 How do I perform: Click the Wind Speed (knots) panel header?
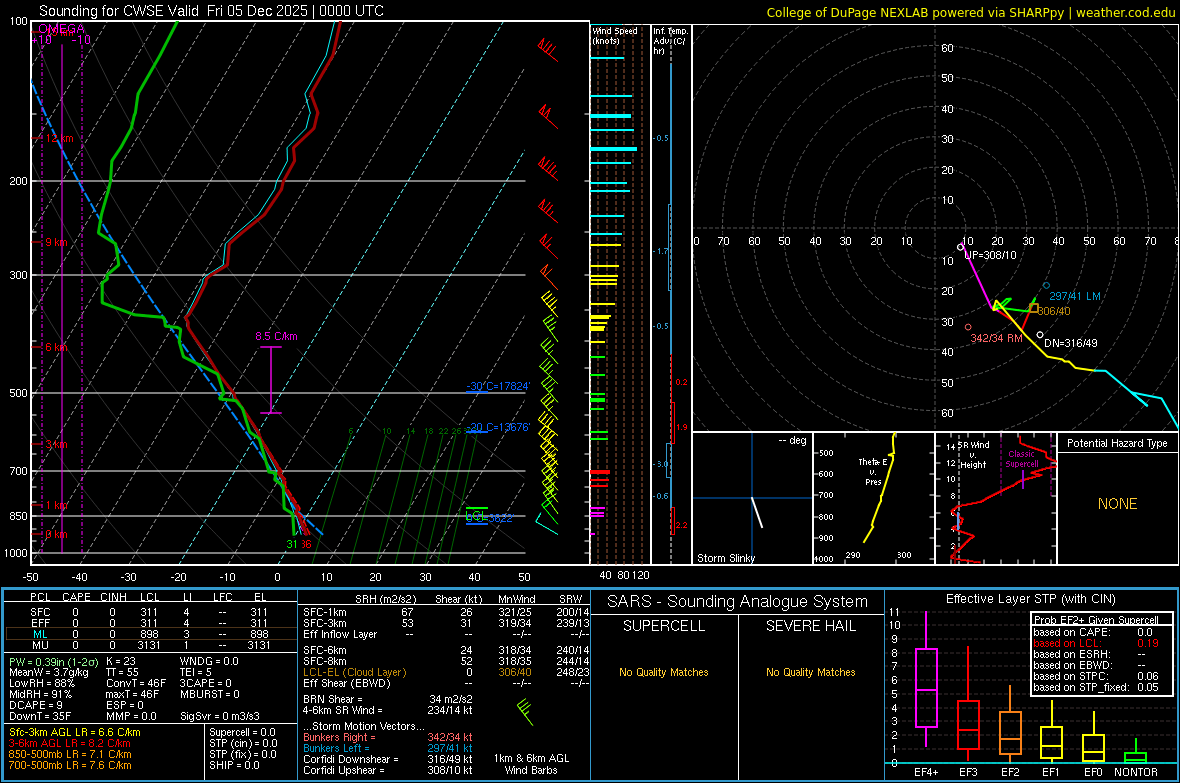(614, 35)
